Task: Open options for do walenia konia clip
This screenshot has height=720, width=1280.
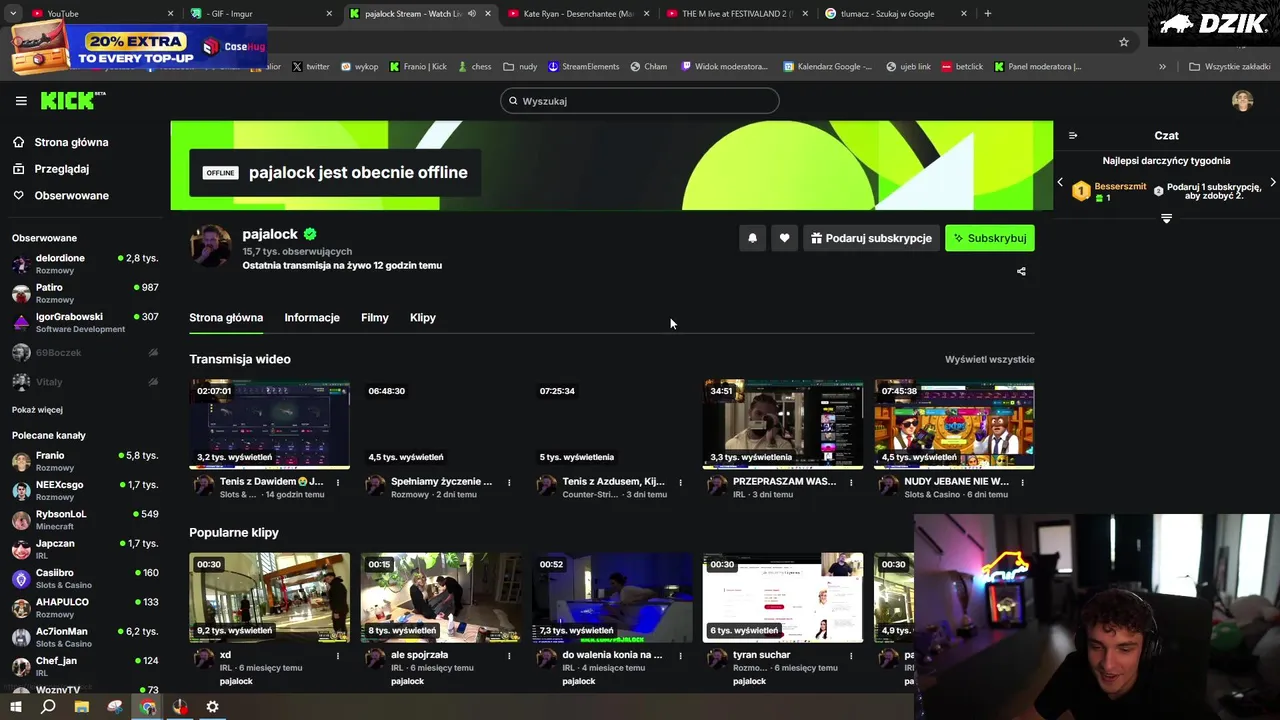Action: point(680,656)
